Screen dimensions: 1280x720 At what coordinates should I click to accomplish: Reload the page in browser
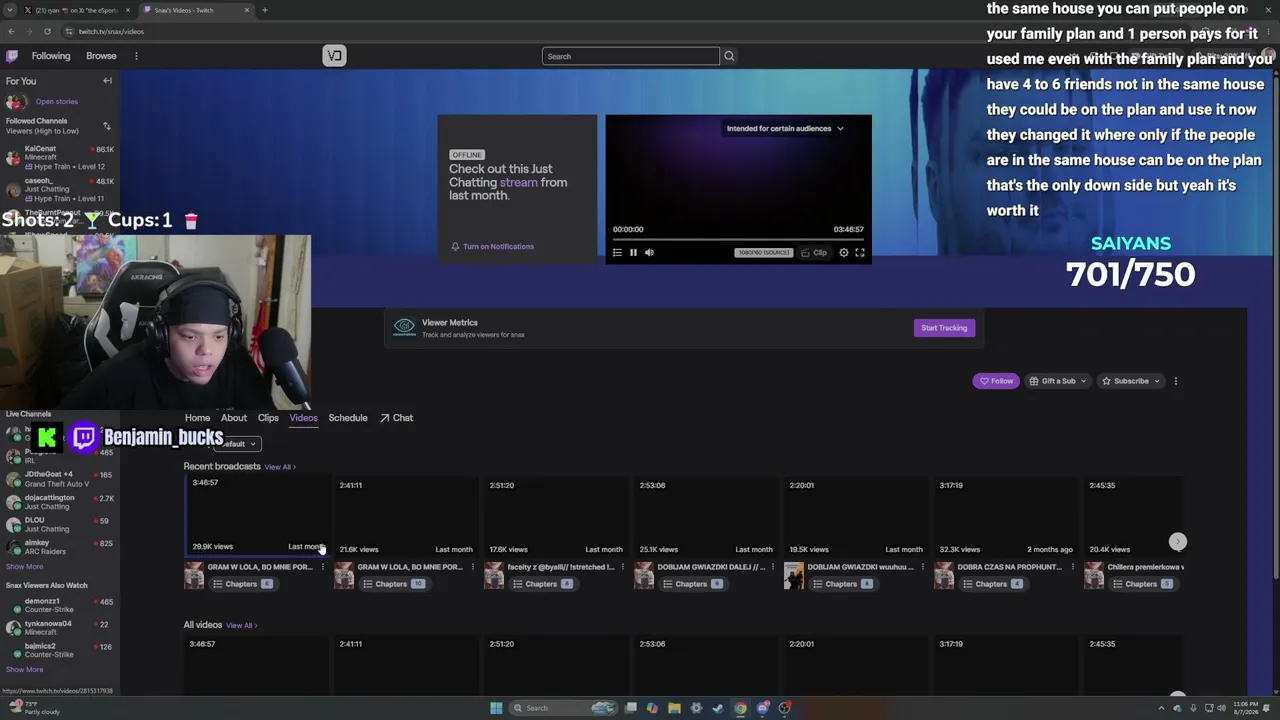coord(47,31)
